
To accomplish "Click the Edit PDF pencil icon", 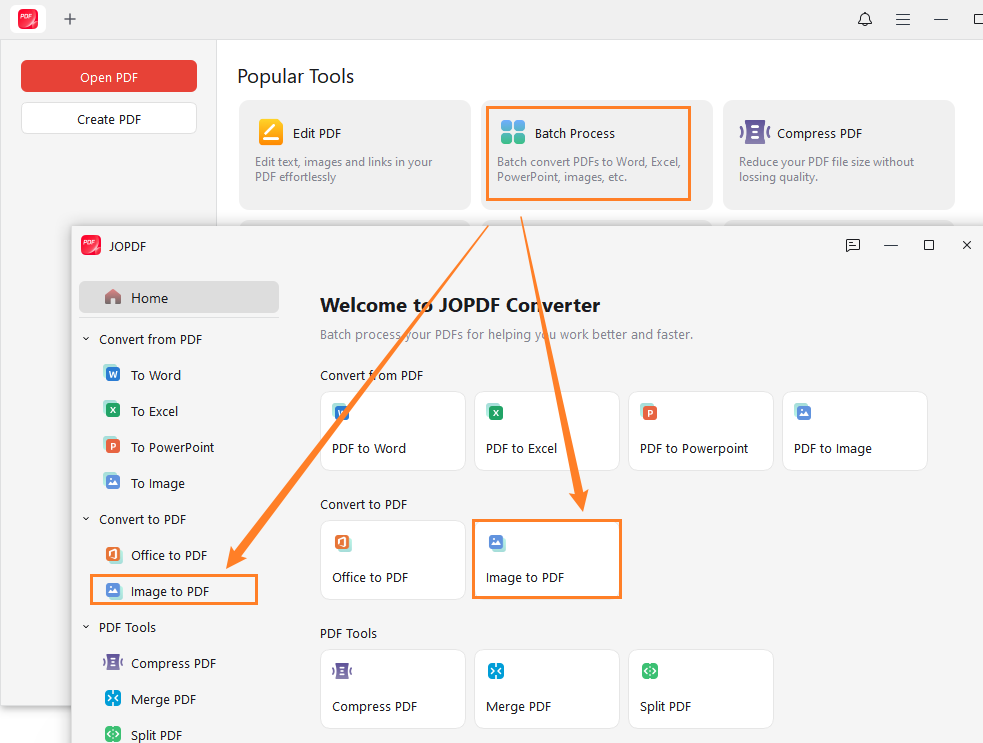I will (x=271, y=132).
